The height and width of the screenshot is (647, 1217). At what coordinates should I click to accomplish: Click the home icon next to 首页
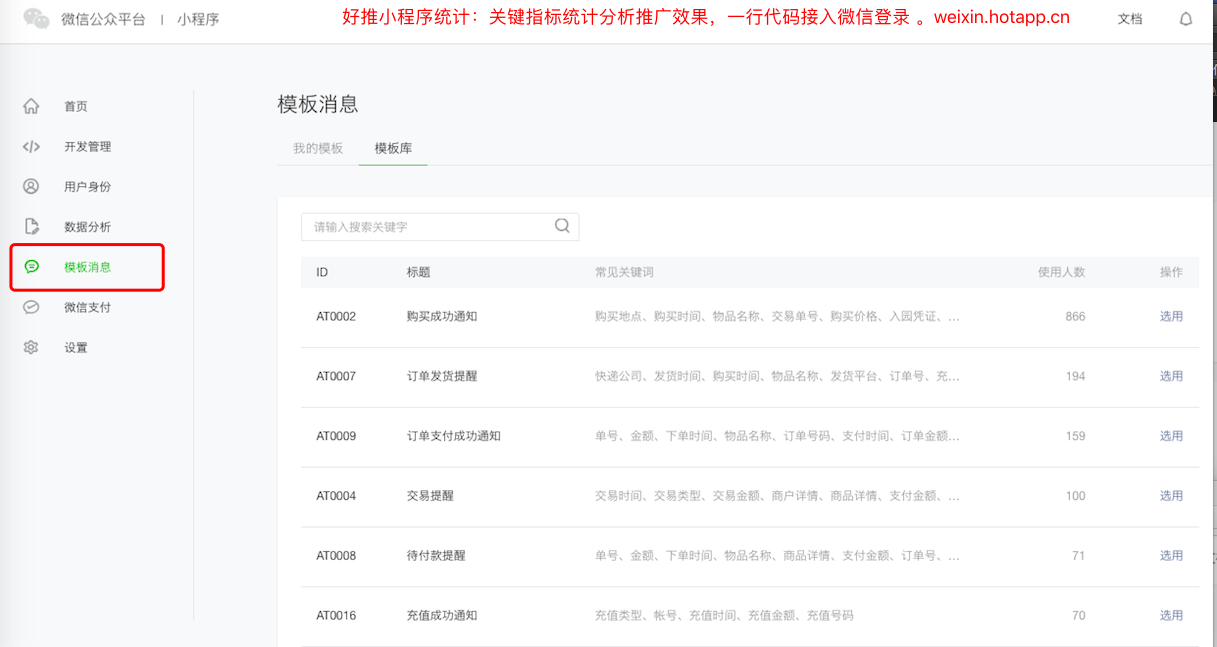point(31,106)
